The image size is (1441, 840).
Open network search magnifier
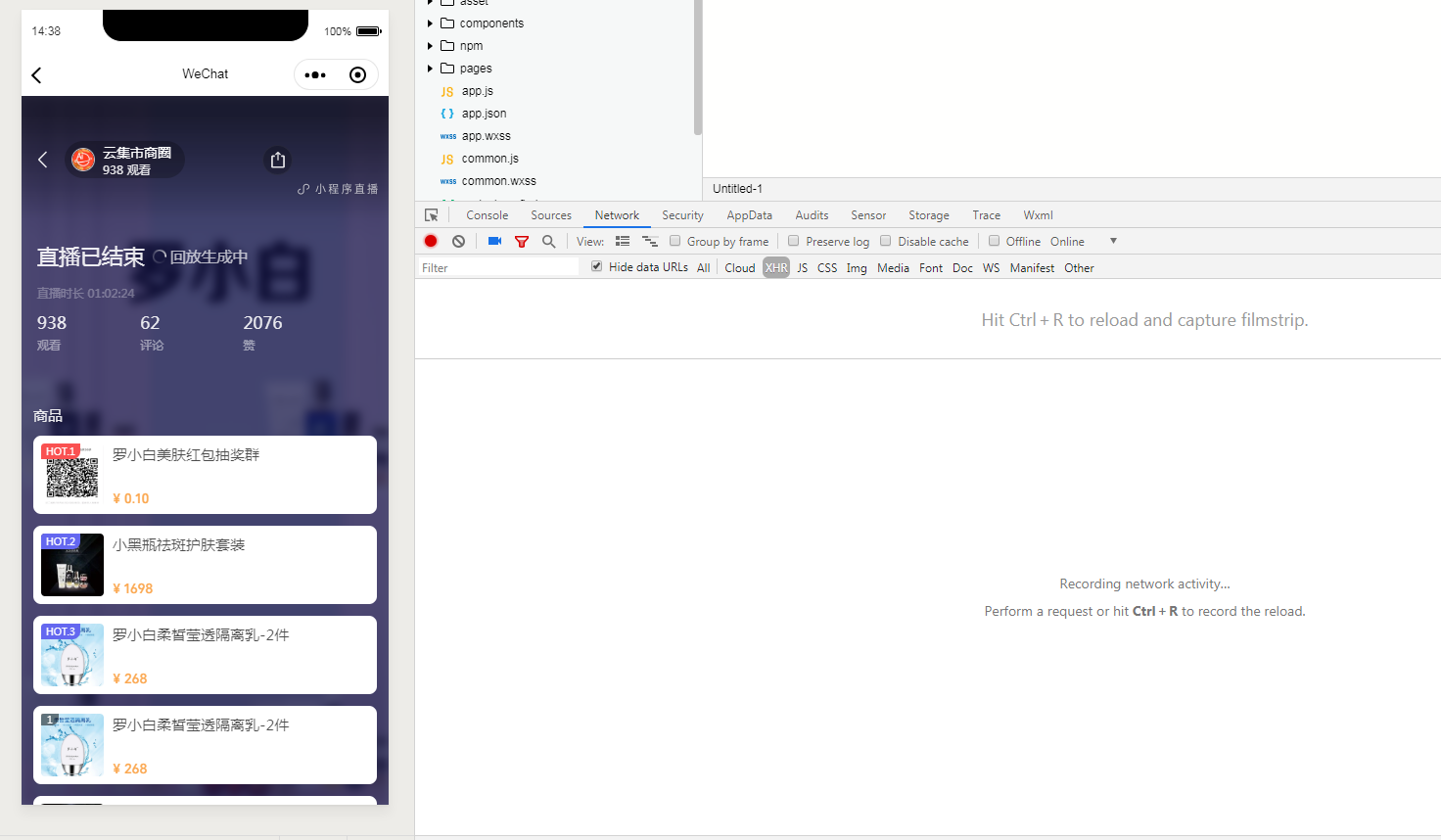549,241
